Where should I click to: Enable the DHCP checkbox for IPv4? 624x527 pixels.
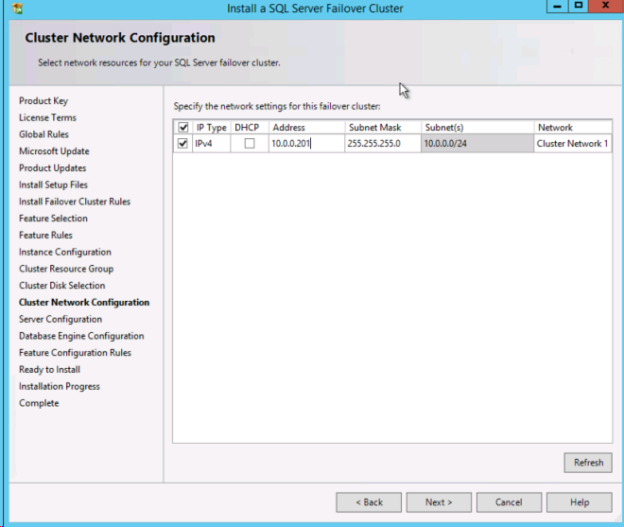click(x=250, y=143)
